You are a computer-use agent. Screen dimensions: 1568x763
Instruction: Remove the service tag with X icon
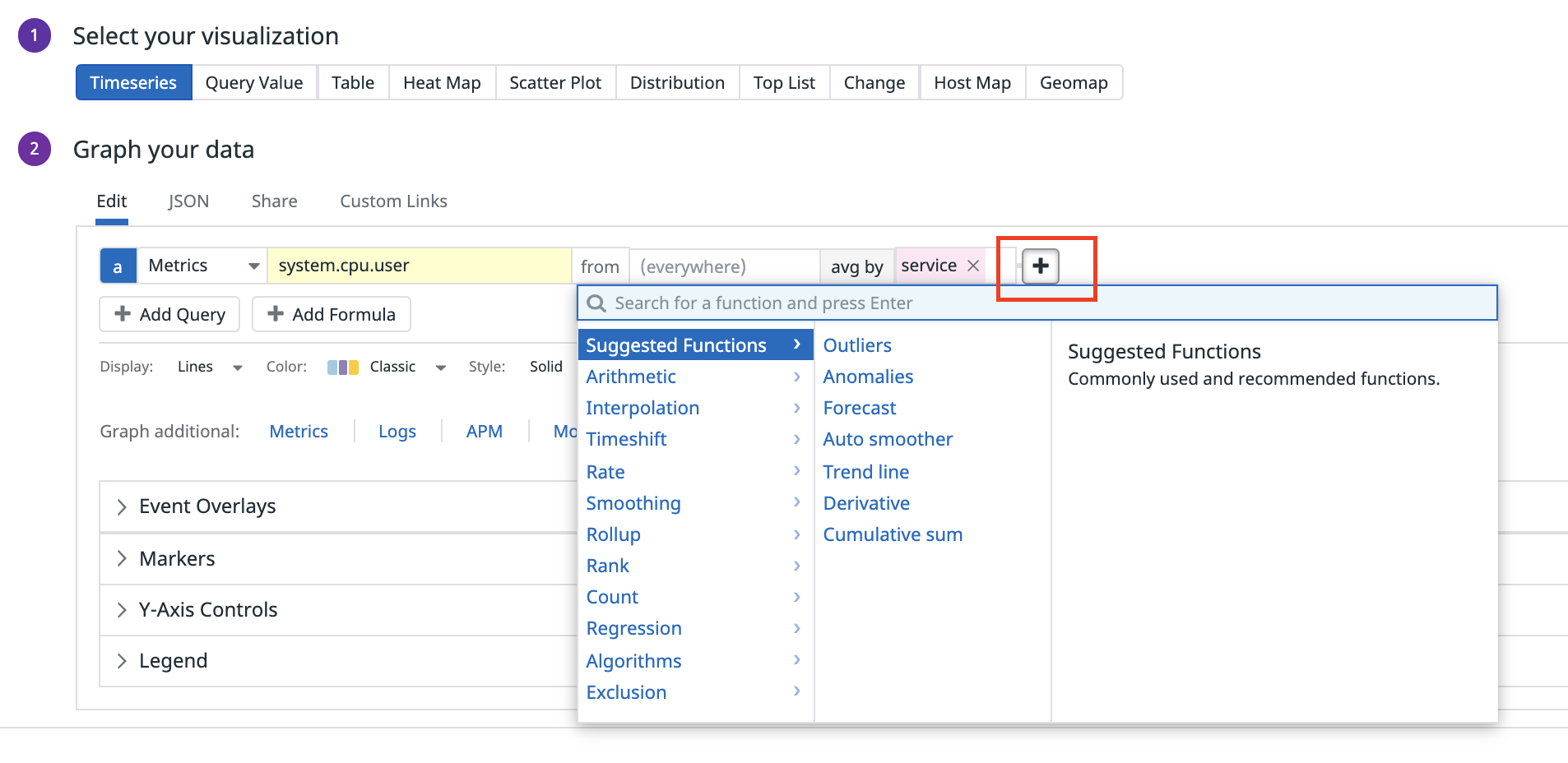(x=973, y=266)
